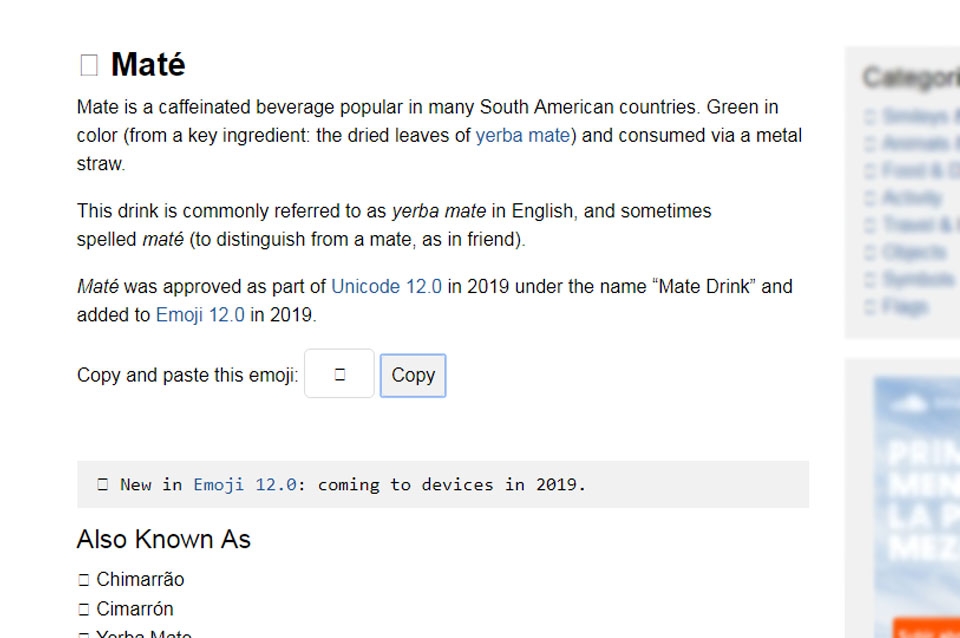This screenshot has height=638, width=960.
Task: Click the emoji icon beside Chimarrão
Action: pyautogui.click(x=84, y=580)
